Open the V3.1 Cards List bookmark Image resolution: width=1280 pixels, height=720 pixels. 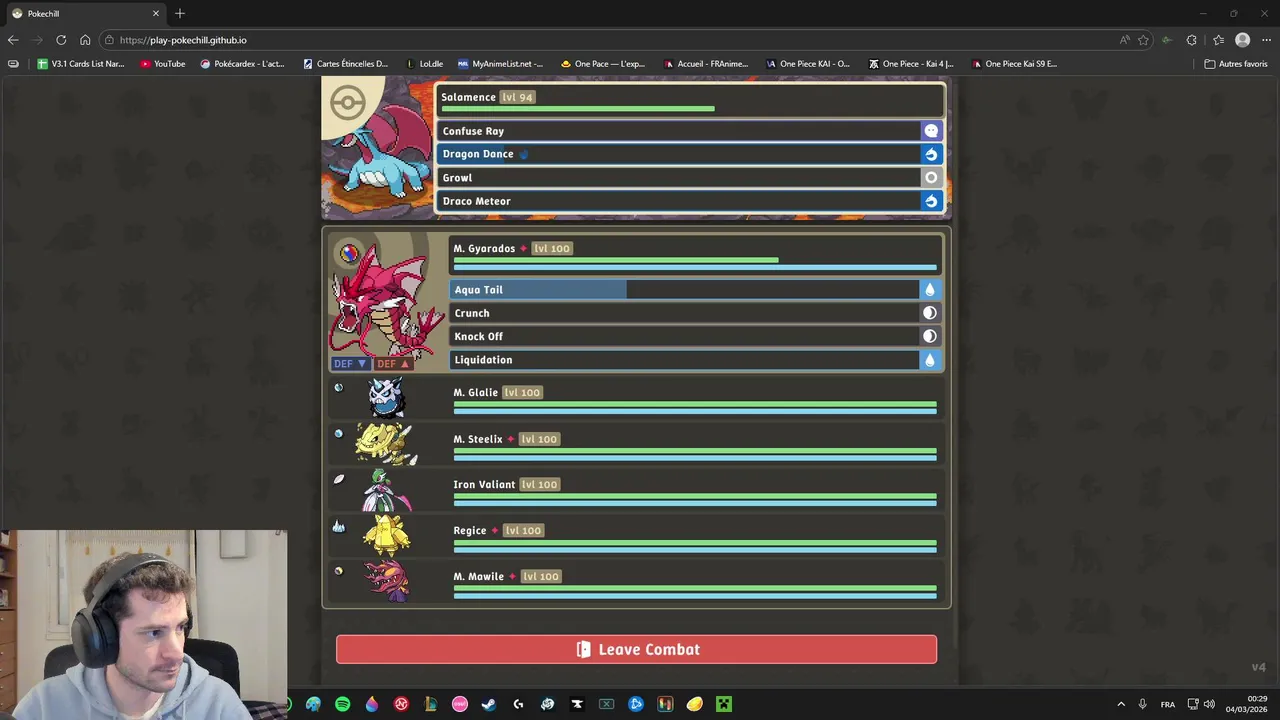pos(81,64)
